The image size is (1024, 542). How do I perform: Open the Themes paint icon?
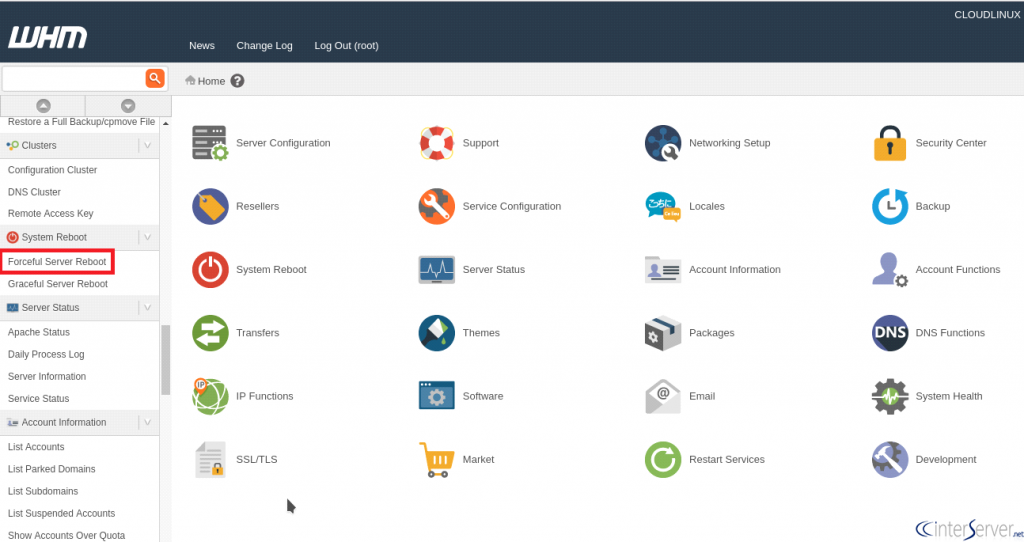coord(436,333)
